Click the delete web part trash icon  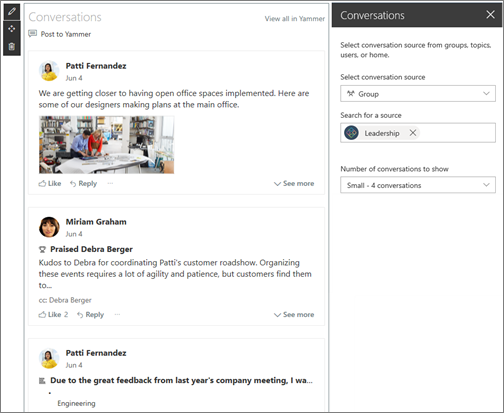12,46
